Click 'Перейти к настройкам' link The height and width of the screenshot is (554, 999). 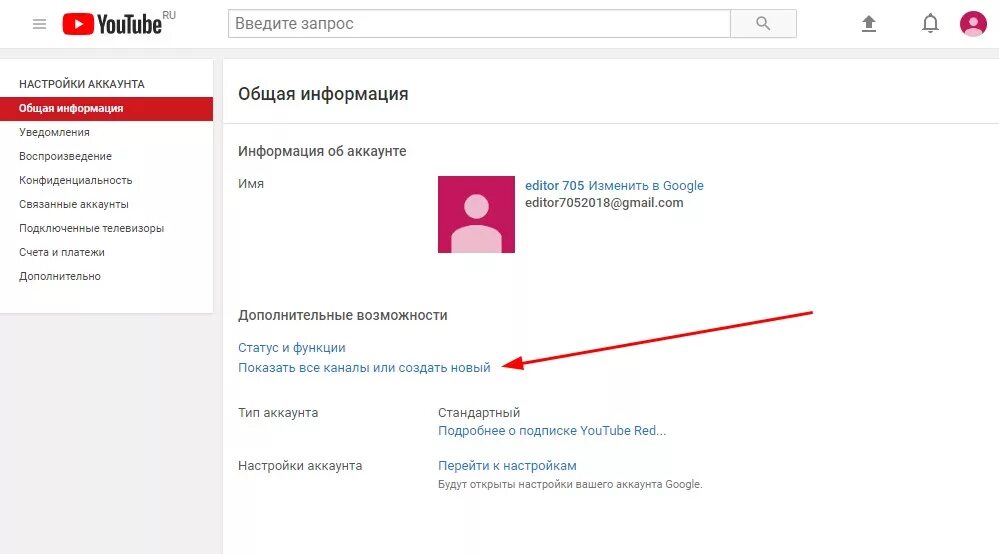507,465
